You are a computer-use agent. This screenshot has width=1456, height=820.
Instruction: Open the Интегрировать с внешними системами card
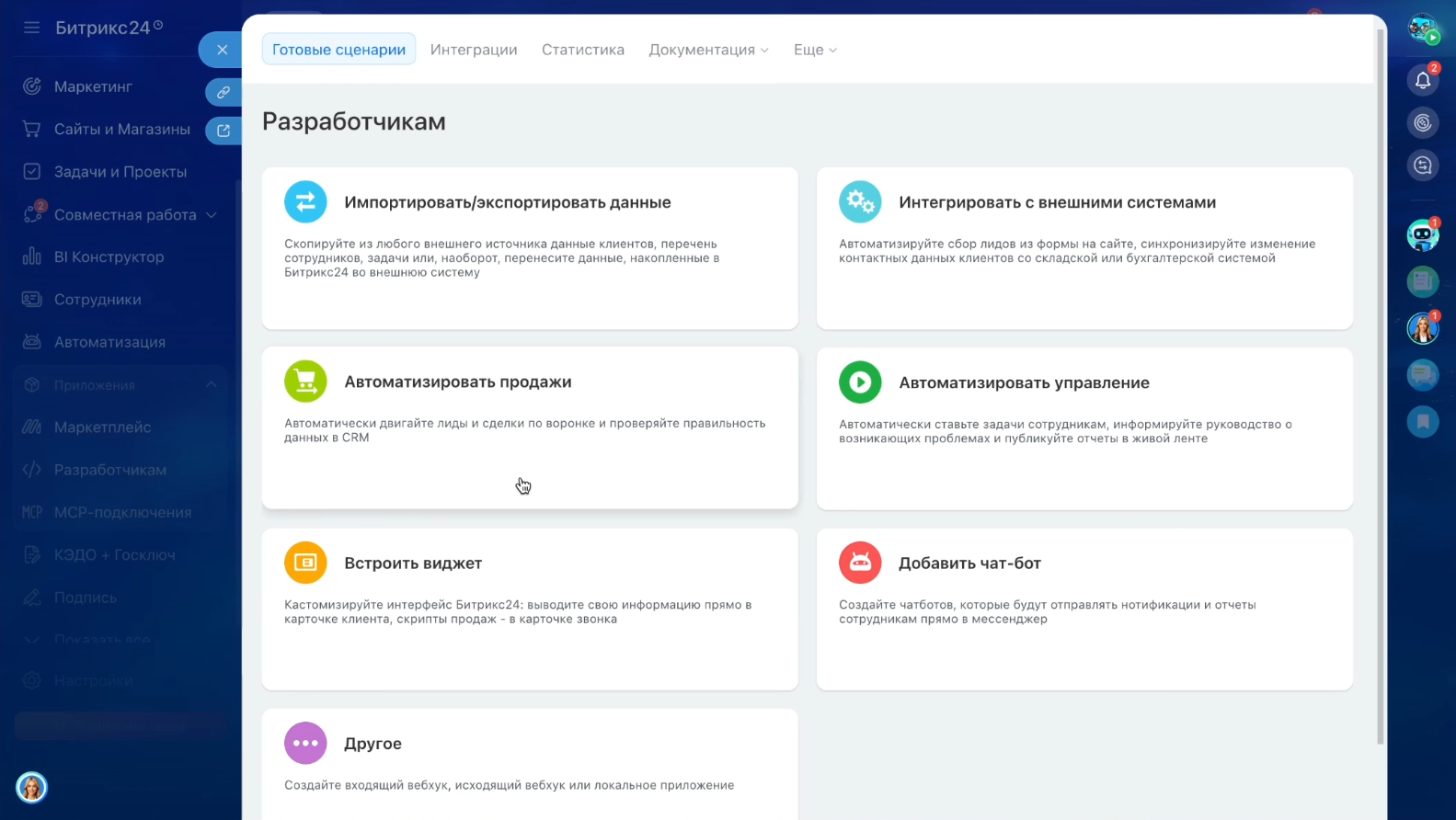click(x=1083, y=248)
